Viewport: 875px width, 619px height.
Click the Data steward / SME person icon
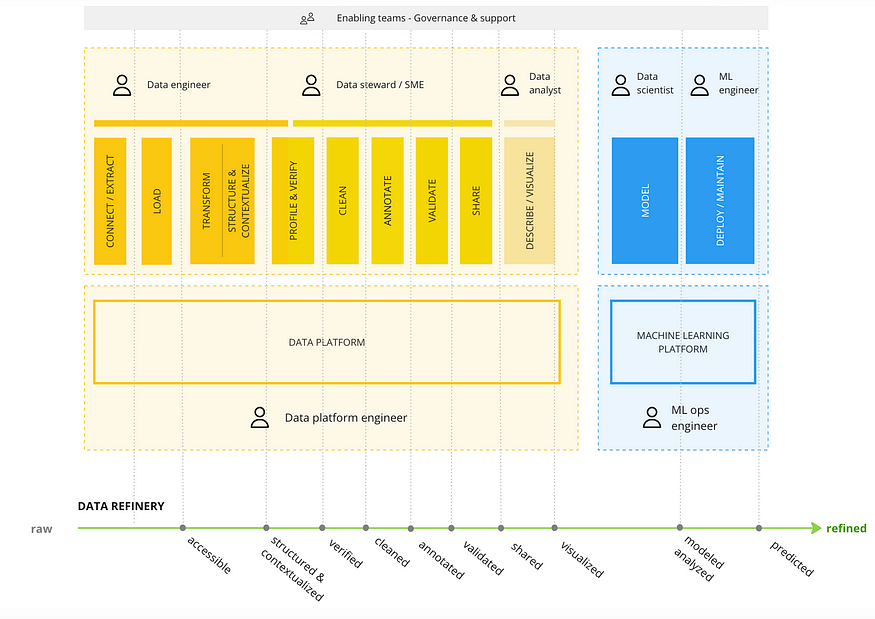[x=311, y=85]
